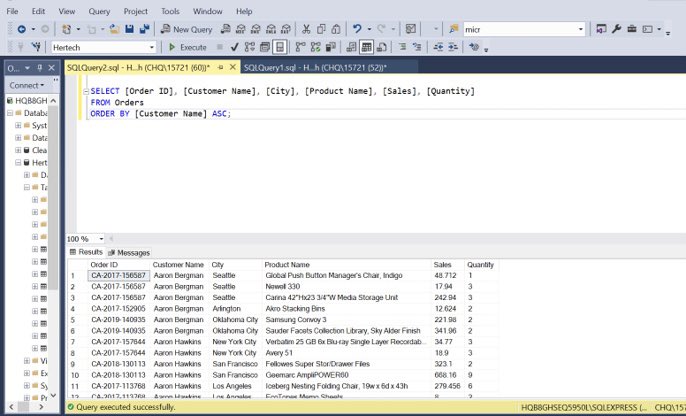Screen dimensions: 686x416
Task: Click the DAX query icon
Action: [286, 29]
